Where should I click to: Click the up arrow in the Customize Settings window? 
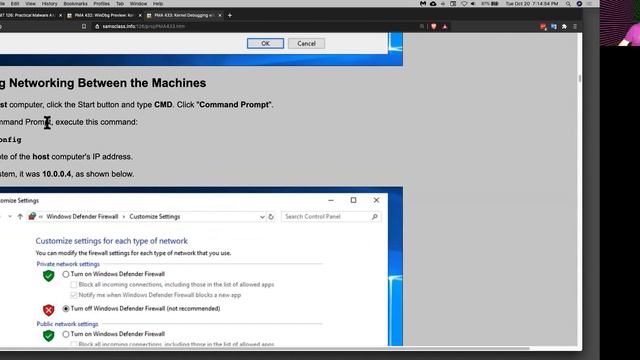click(x=20, y=217)
